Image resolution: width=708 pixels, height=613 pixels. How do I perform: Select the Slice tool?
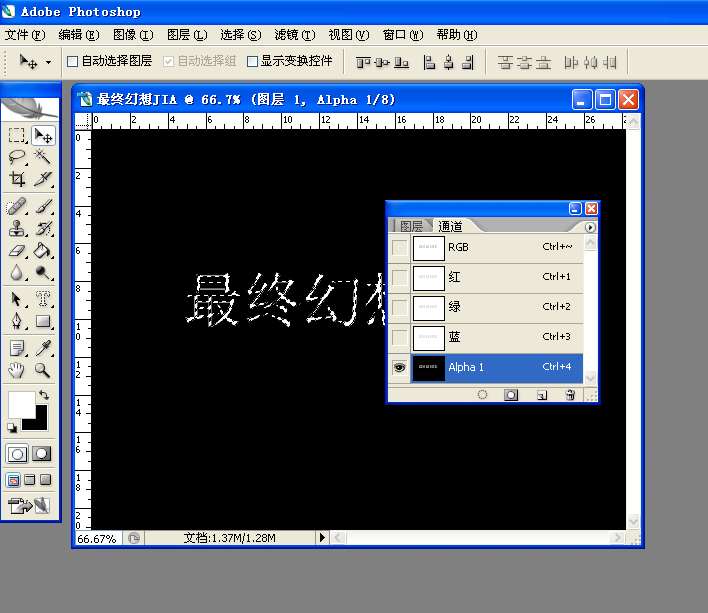point(42,179)
